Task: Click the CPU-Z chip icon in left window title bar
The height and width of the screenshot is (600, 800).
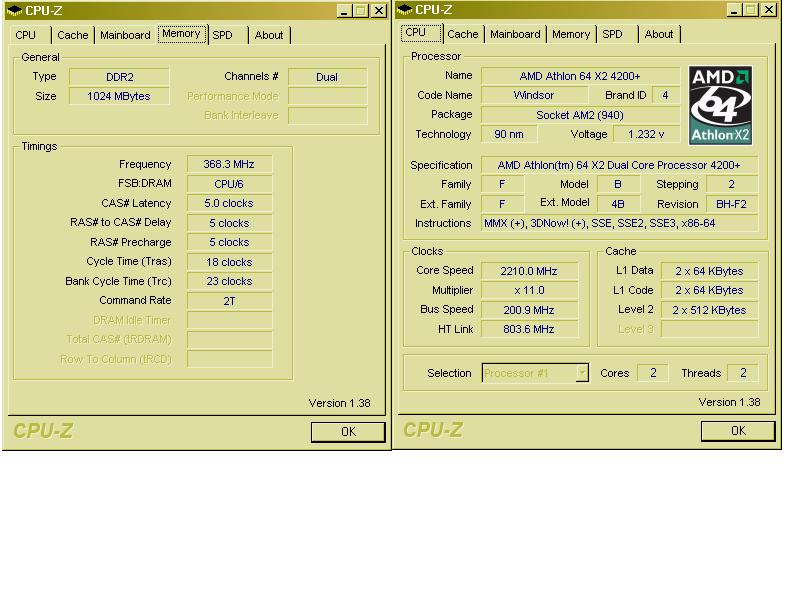Action: [14, 10]
